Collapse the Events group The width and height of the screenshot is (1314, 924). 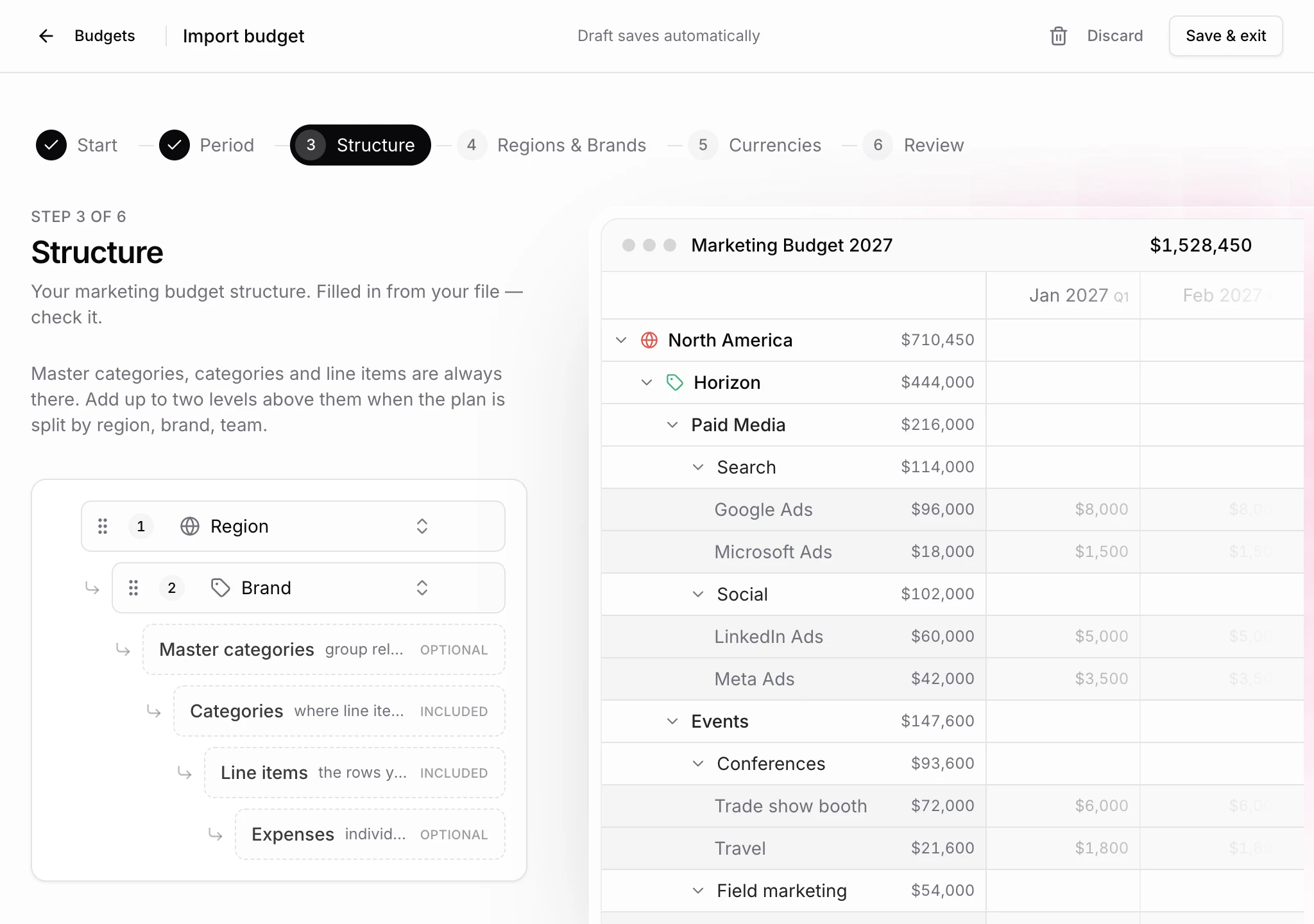point(672,721)
